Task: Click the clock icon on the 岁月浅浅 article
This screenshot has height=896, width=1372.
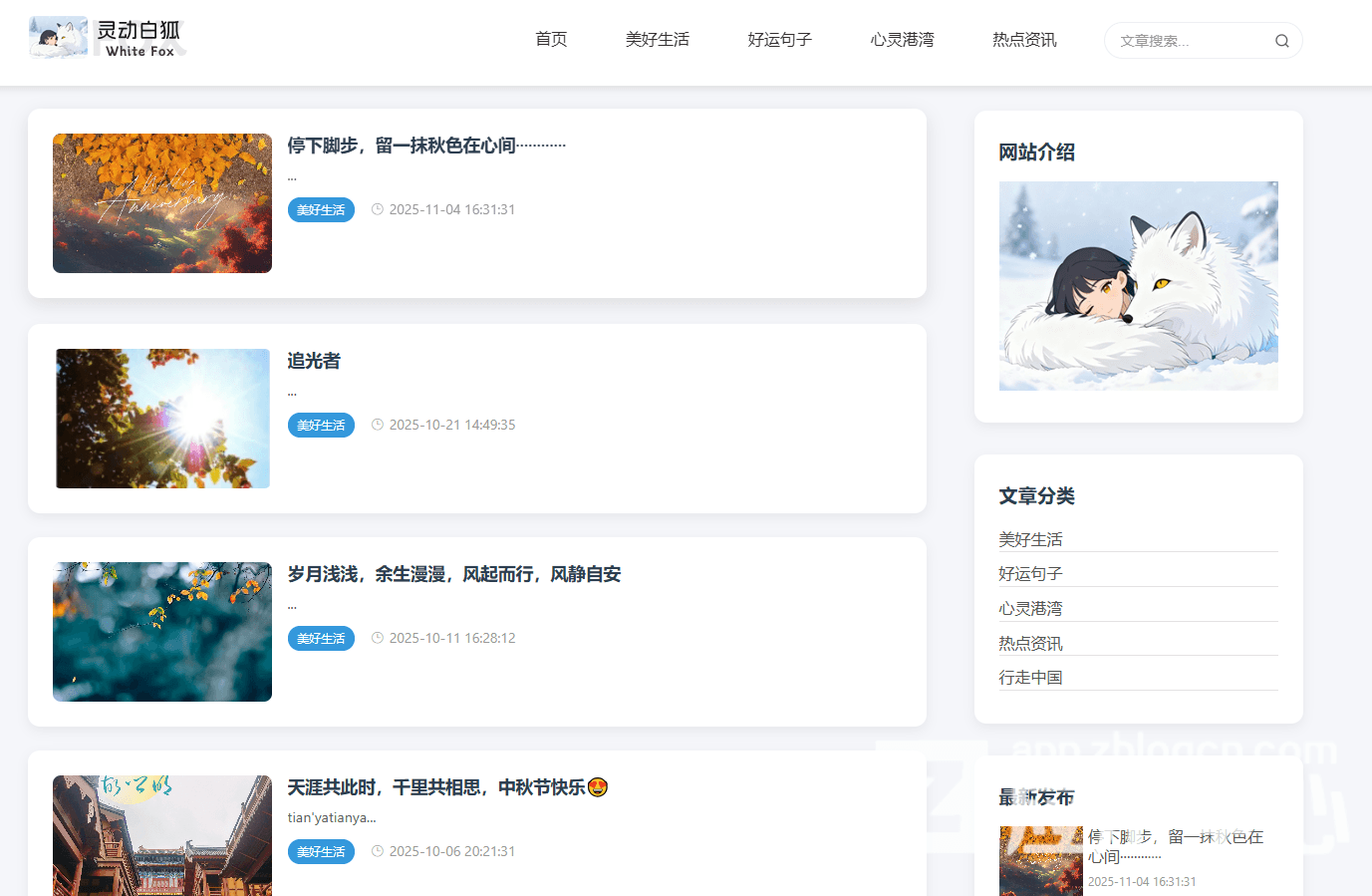Action: pos(377,638)
